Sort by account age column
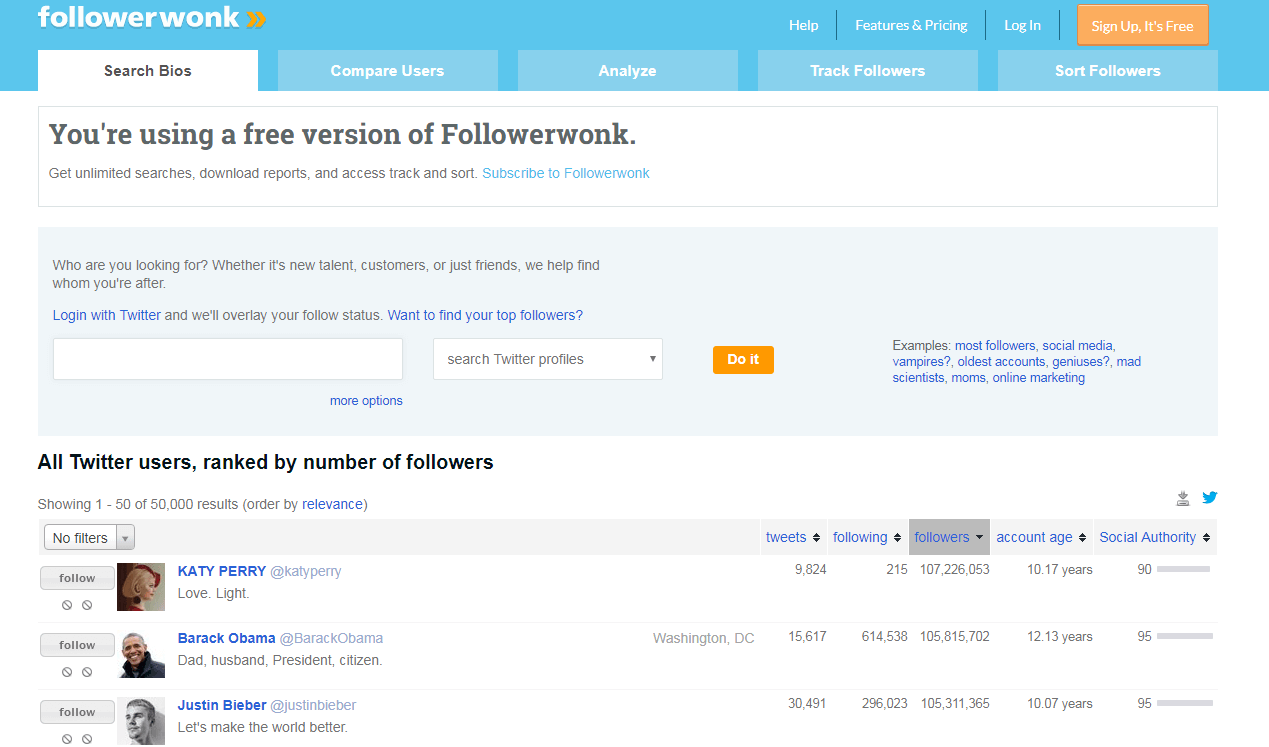The height and width of the screenshot is (747, 1269). click(1041, 537)
